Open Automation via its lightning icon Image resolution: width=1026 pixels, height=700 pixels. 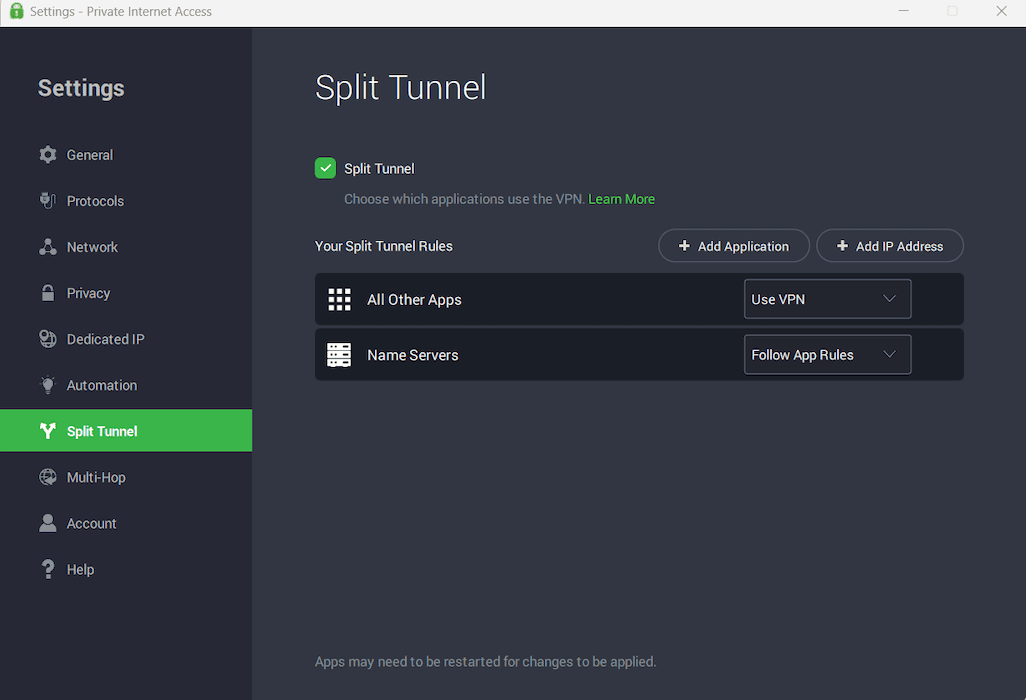click(x=47, y=384)
